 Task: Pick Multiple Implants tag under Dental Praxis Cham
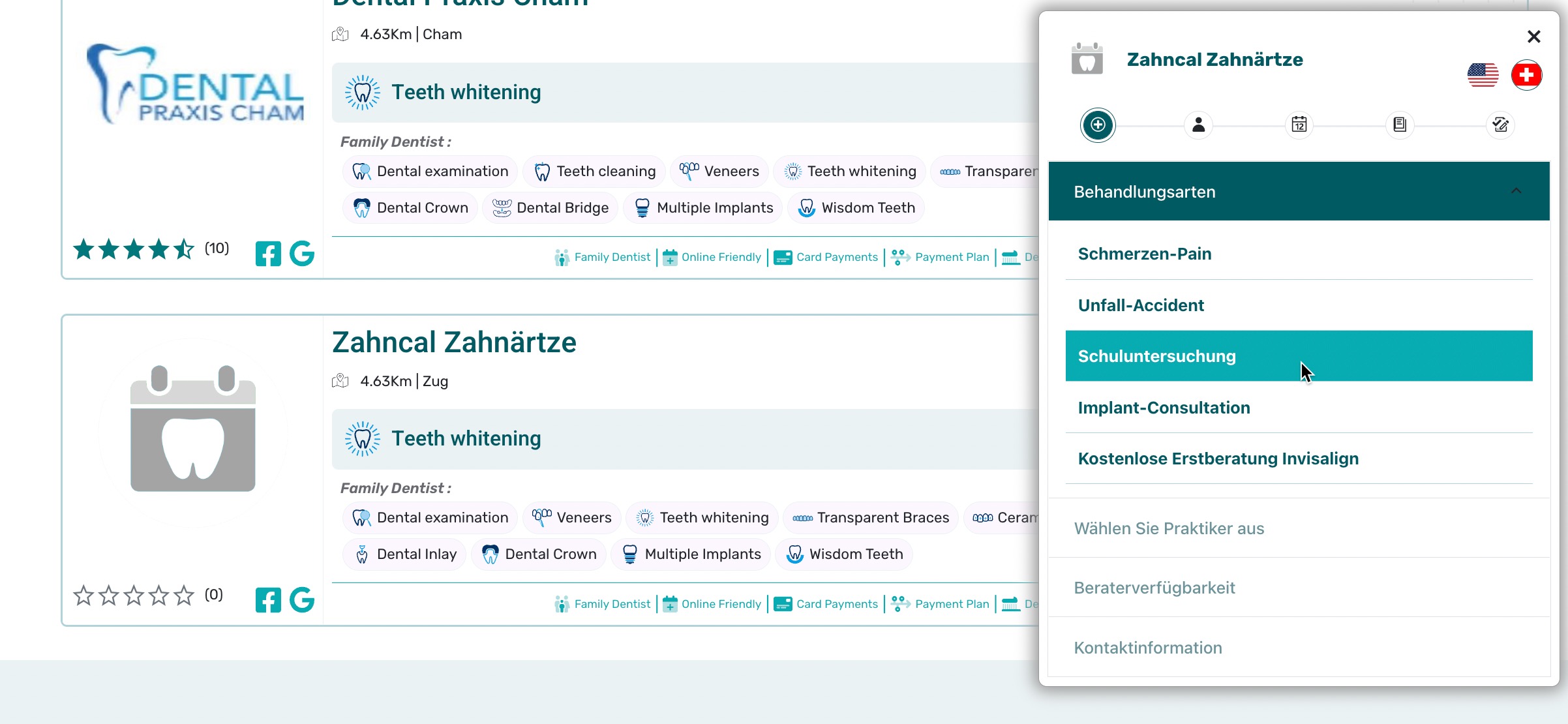[x=702, y=208]
